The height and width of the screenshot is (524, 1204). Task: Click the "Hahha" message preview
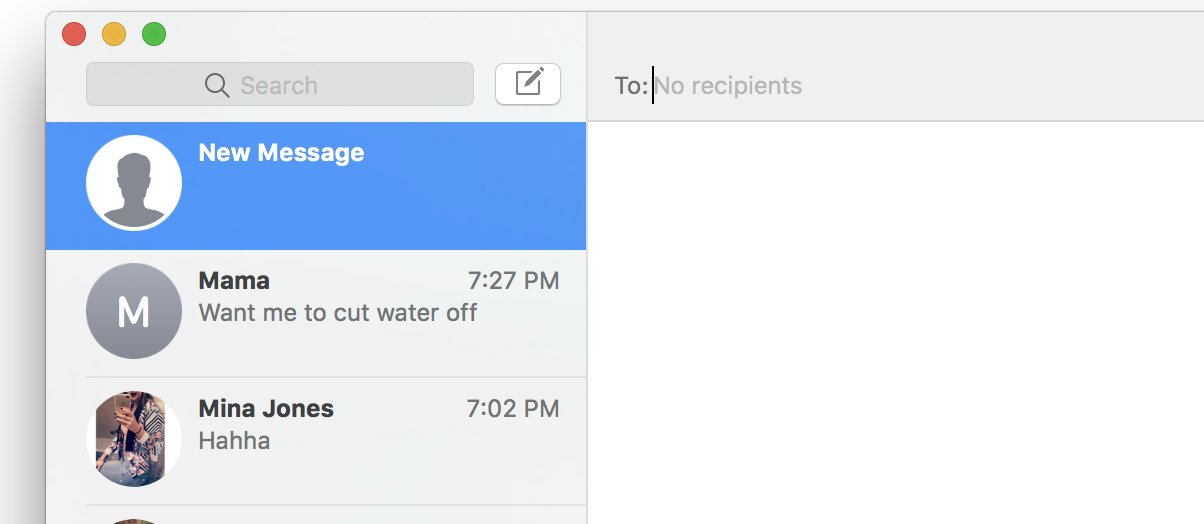(x=235, y=441)
